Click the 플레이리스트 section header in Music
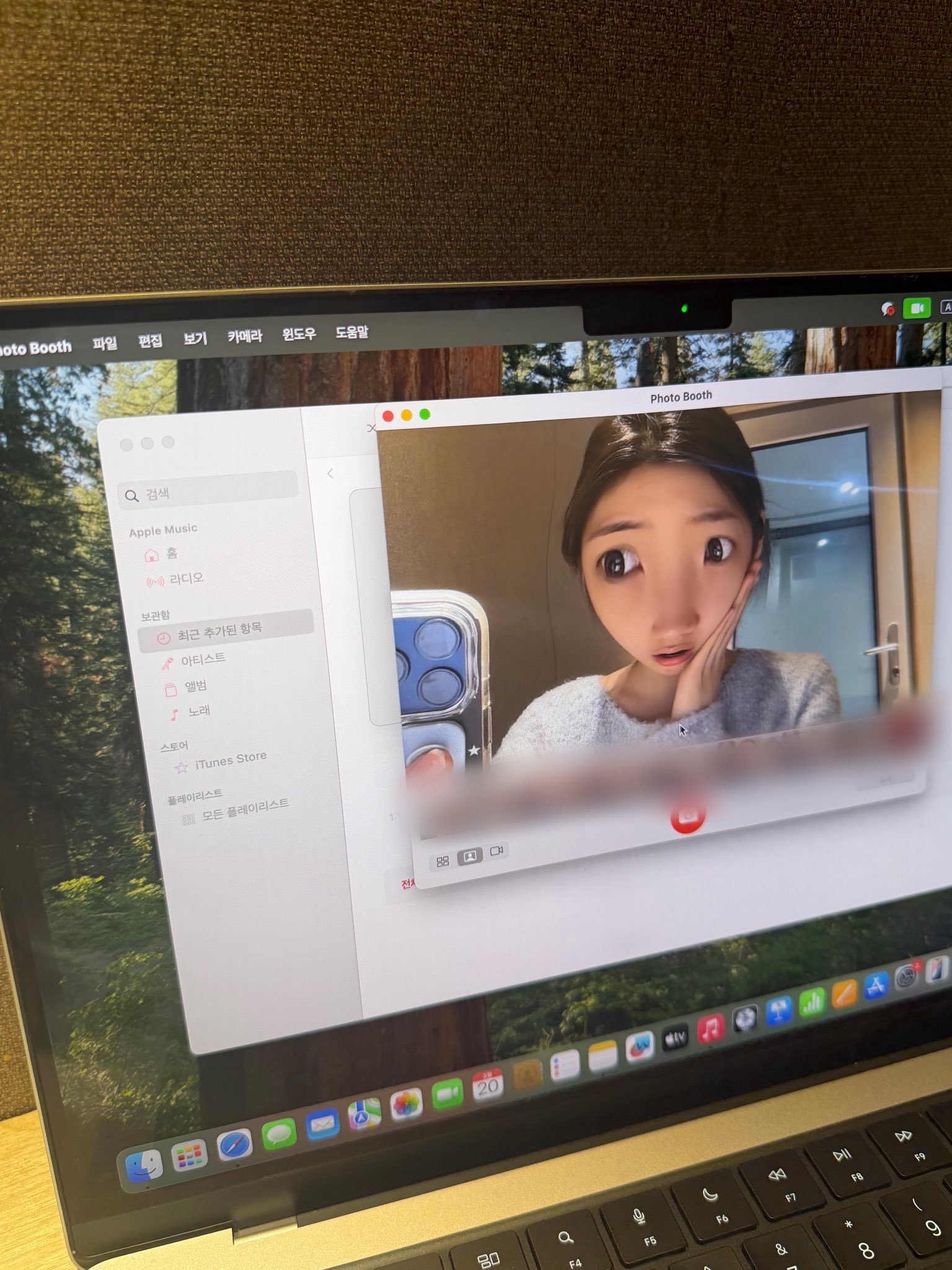The width and height of the screenshot is (952, 1270). tap(195, 797)
